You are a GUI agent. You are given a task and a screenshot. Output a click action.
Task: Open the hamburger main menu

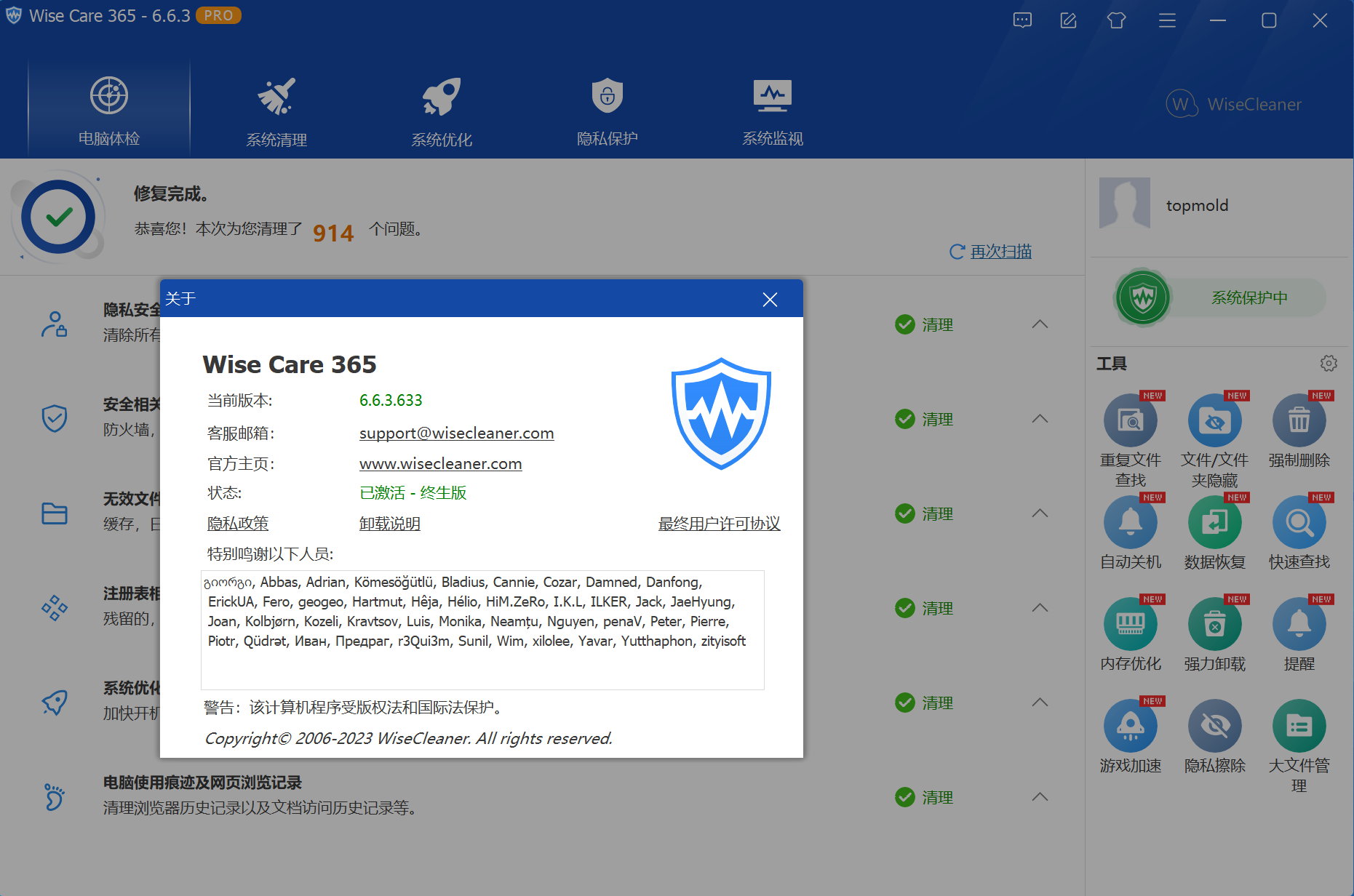[1167, 20]
